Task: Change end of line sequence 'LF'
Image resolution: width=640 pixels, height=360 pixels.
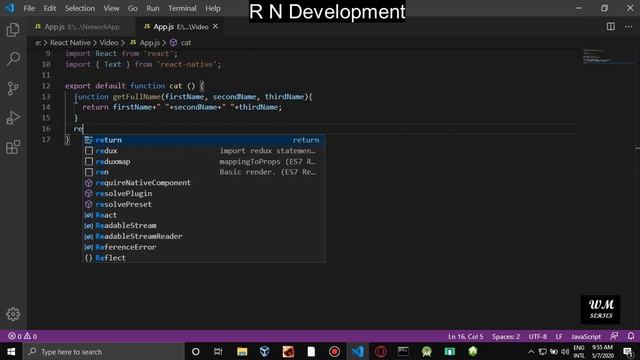Action: (x=559, y=336)
